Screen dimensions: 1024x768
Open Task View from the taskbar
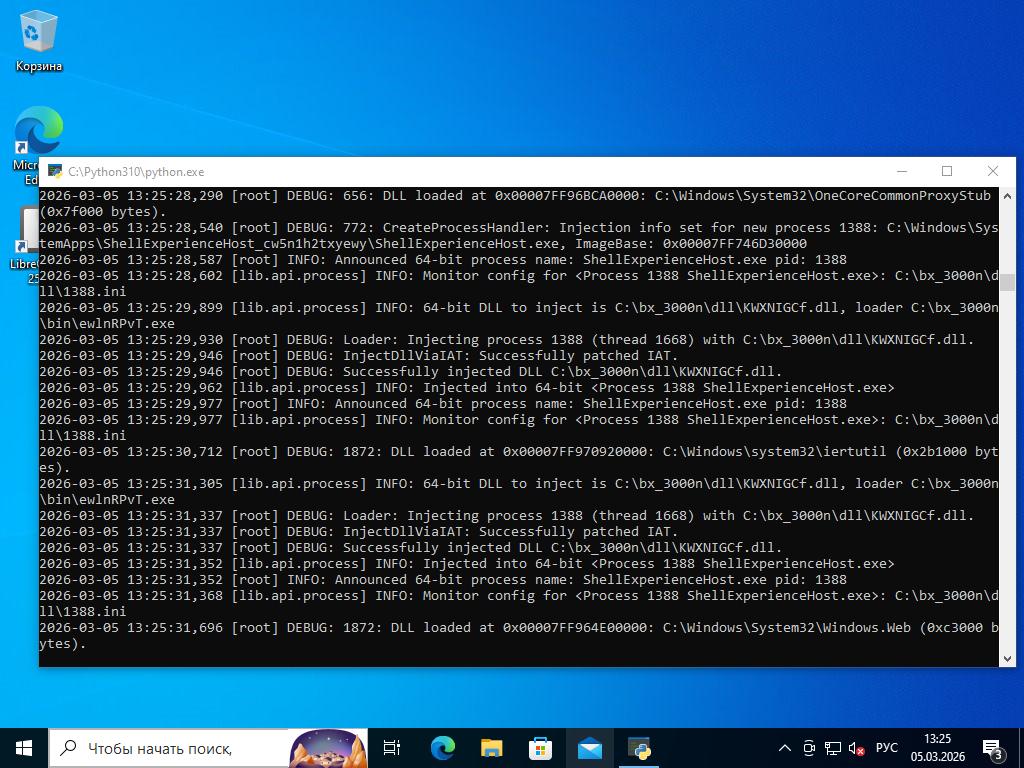coord(392,747)
